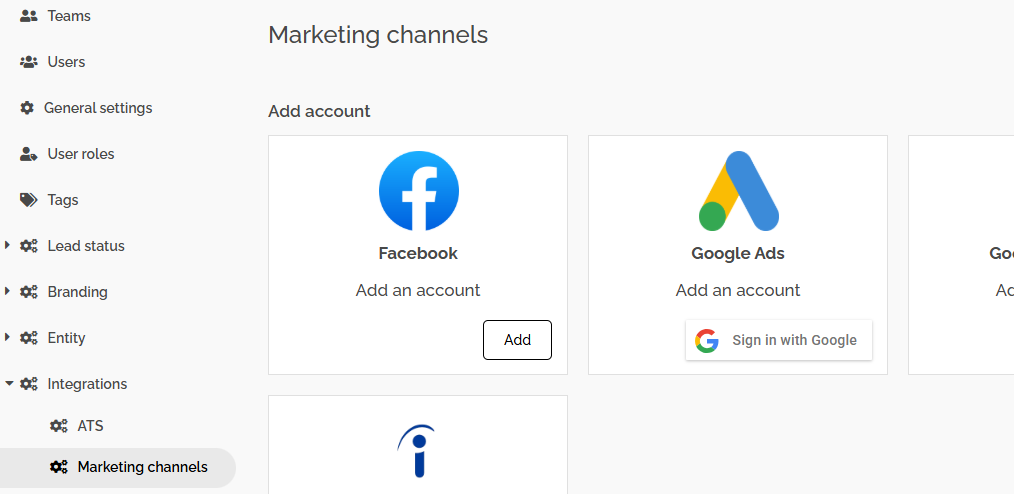Click Entity label in sidebar
The height and width of the screenshot is (494, 1014).
[66, 338]
